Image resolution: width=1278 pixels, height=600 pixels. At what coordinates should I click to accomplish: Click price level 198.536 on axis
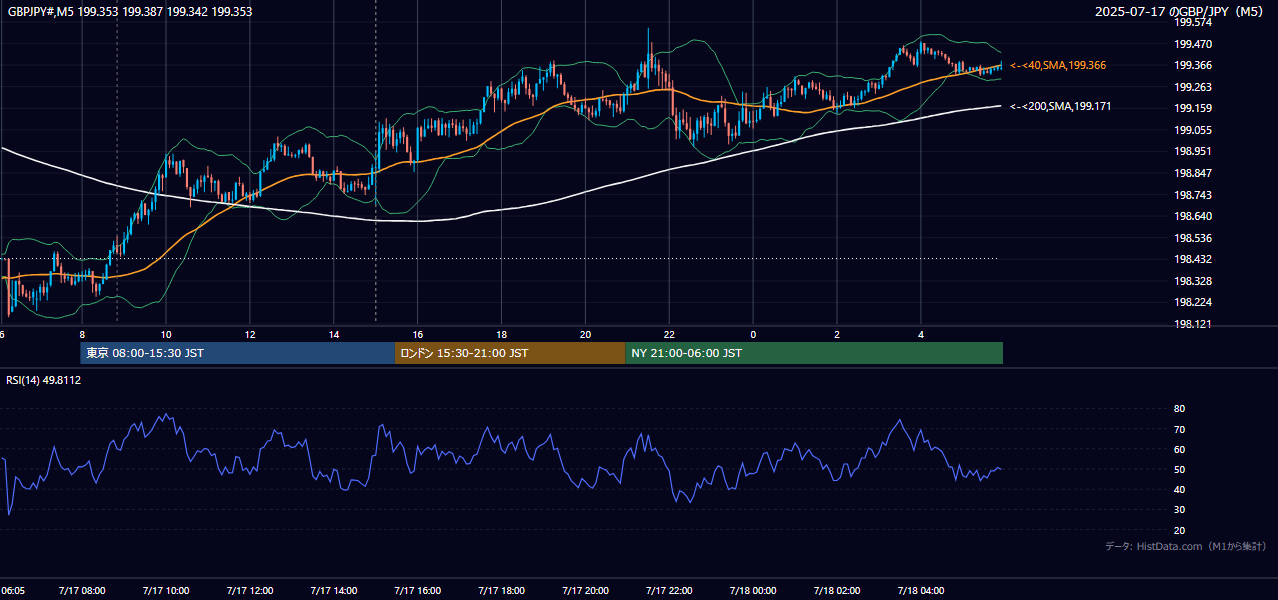pyautogui.click(x=1193, y=238)
